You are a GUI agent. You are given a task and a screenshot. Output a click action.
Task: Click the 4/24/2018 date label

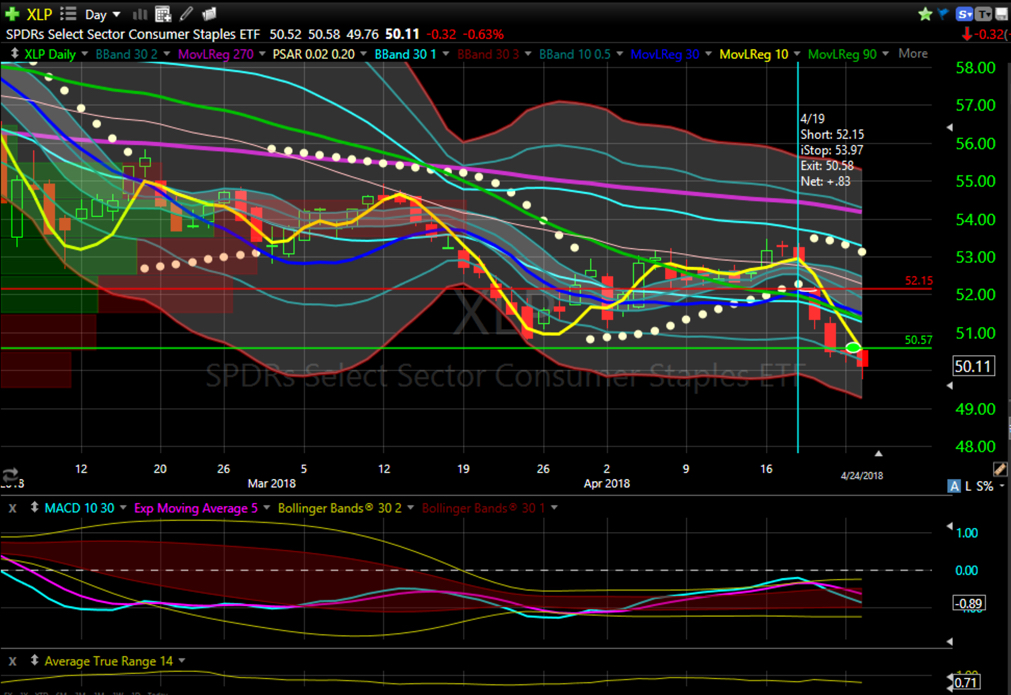(862, 476)
